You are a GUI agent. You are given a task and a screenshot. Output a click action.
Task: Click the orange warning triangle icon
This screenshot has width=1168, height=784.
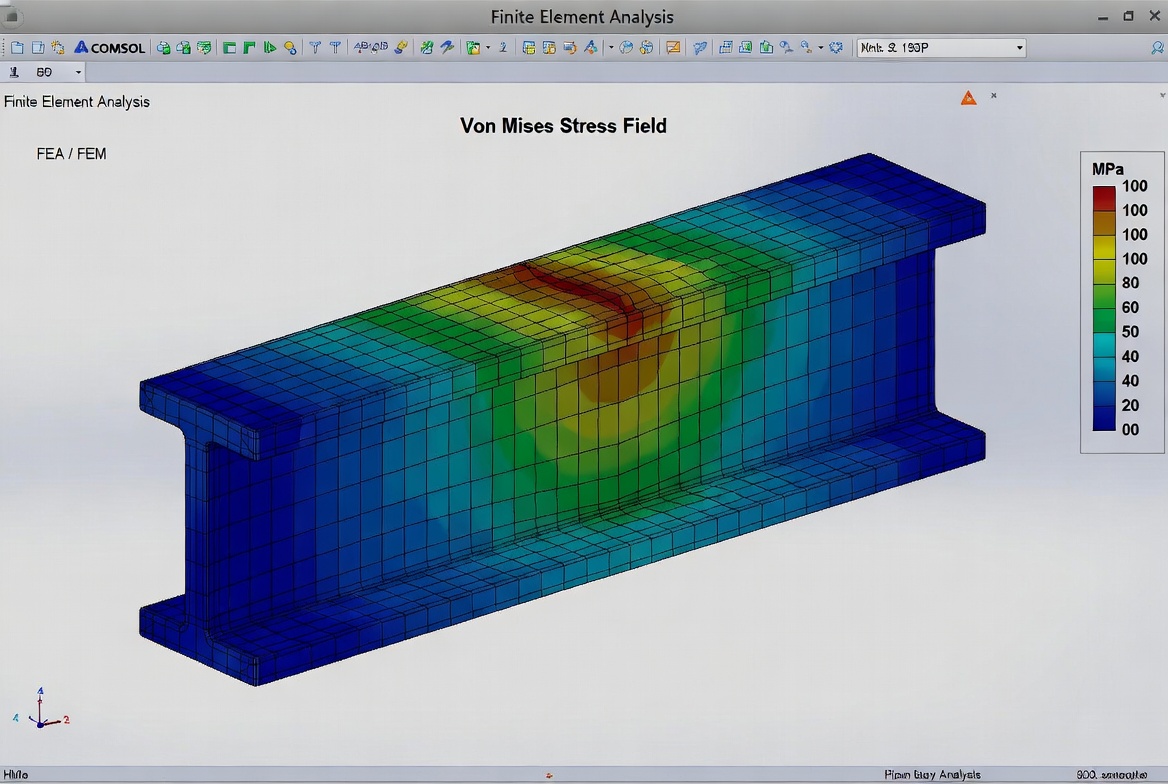pyautogui.click(x=968, y=98)
